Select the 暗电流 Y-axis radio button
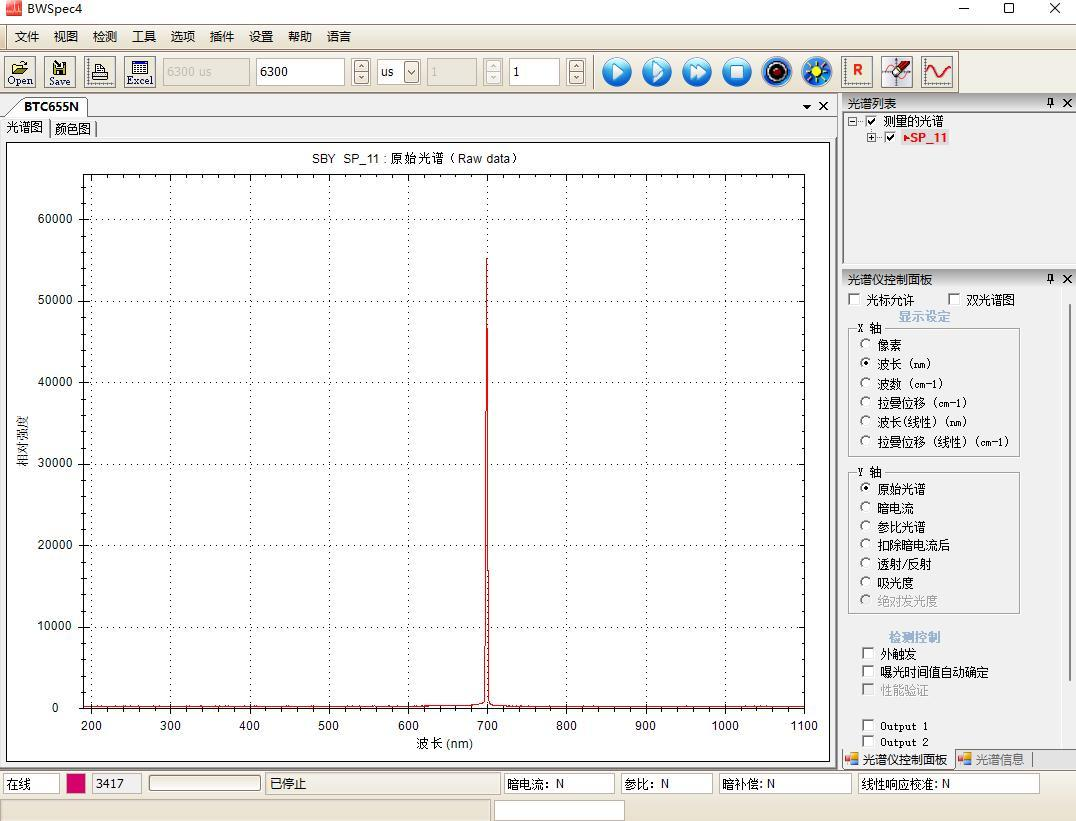The height and width of the screenshot is (821, 1076). (866, 508)
